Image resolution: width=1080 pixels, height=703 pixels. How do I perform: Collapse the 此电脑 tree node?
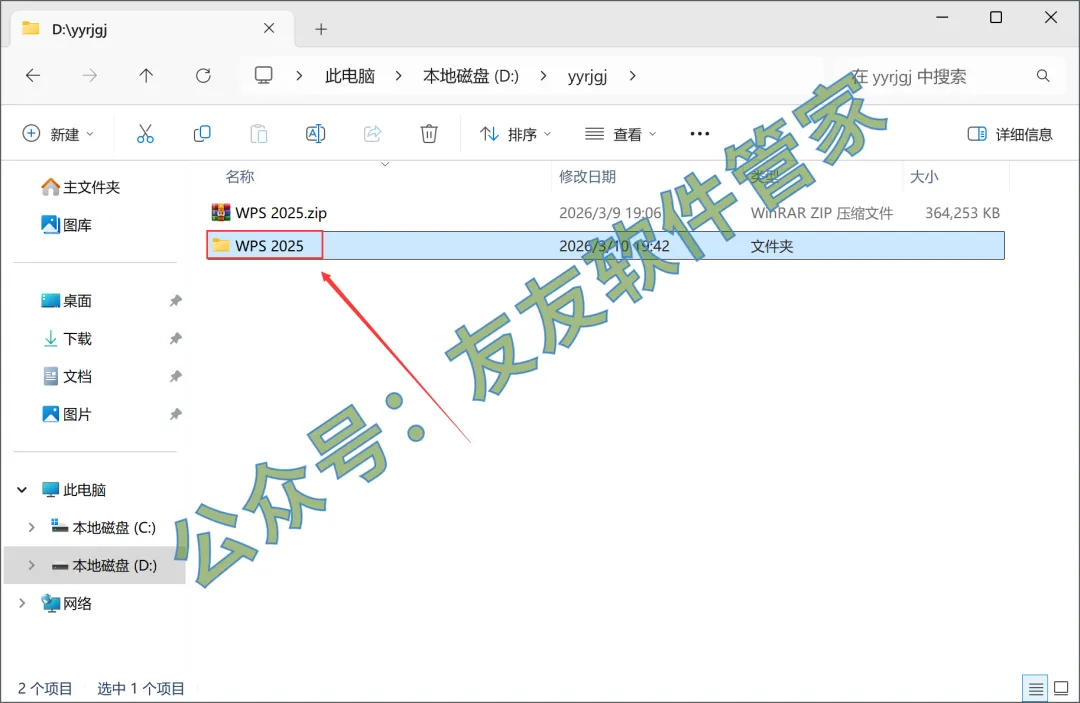[22, 490]
